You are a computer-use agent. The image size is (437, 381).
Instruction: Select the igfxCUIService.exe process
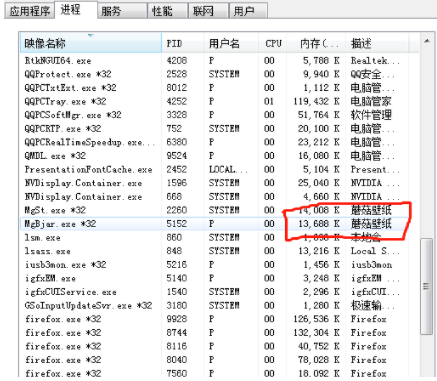214,292
